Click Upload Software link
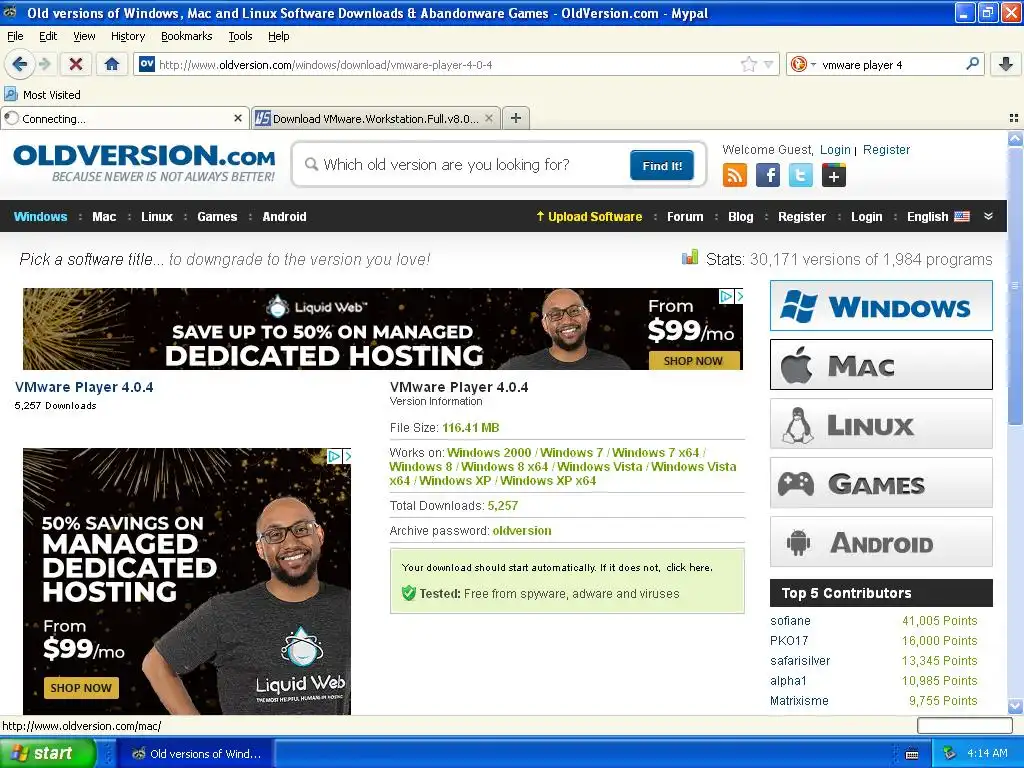Screen dimensions: 1024x768 click(x=589, y=217)
